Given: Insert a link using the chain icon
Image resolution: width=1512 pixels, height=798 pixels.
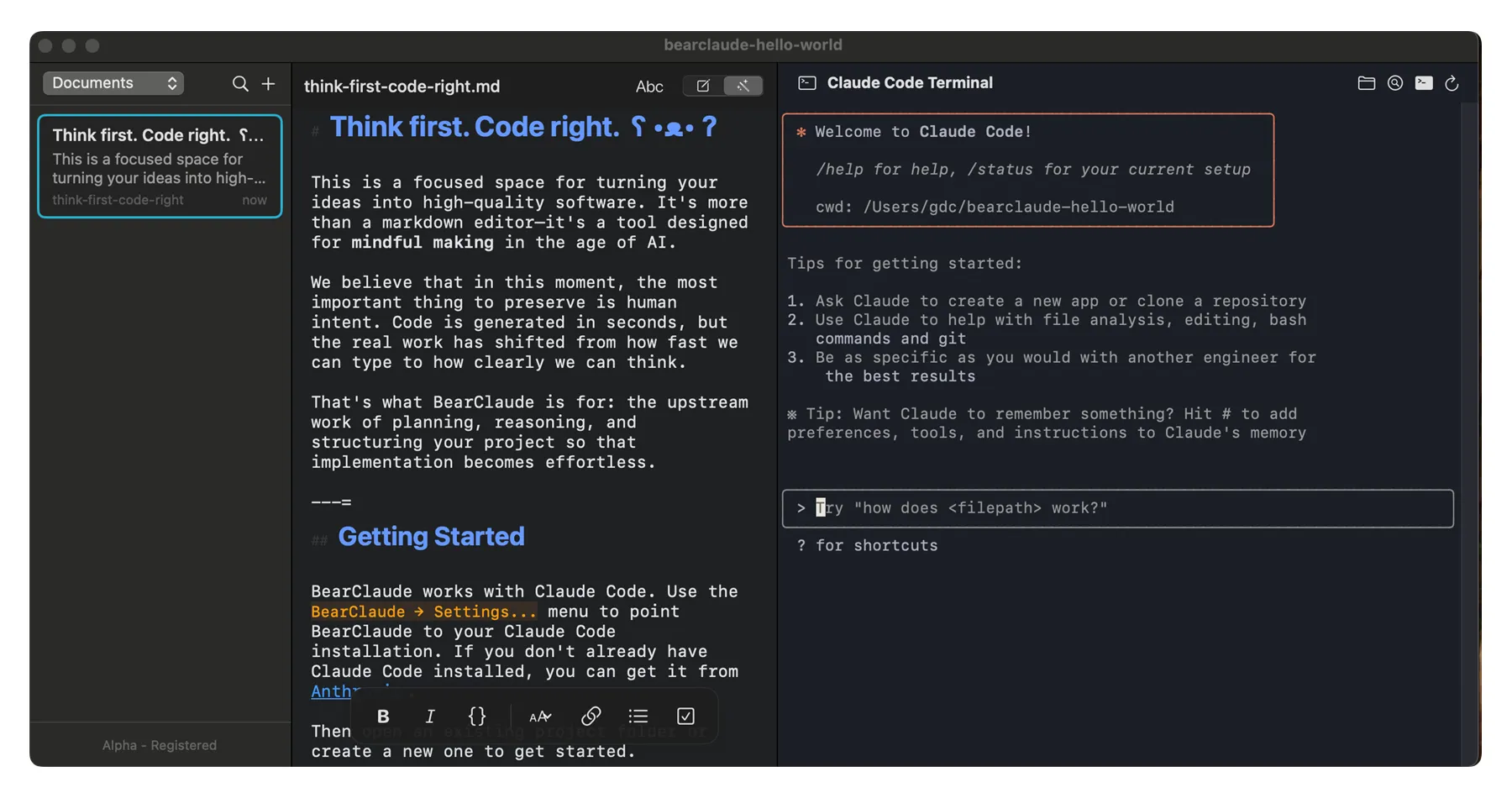Looking at the screenshot, I should click(x=591, y=717).
